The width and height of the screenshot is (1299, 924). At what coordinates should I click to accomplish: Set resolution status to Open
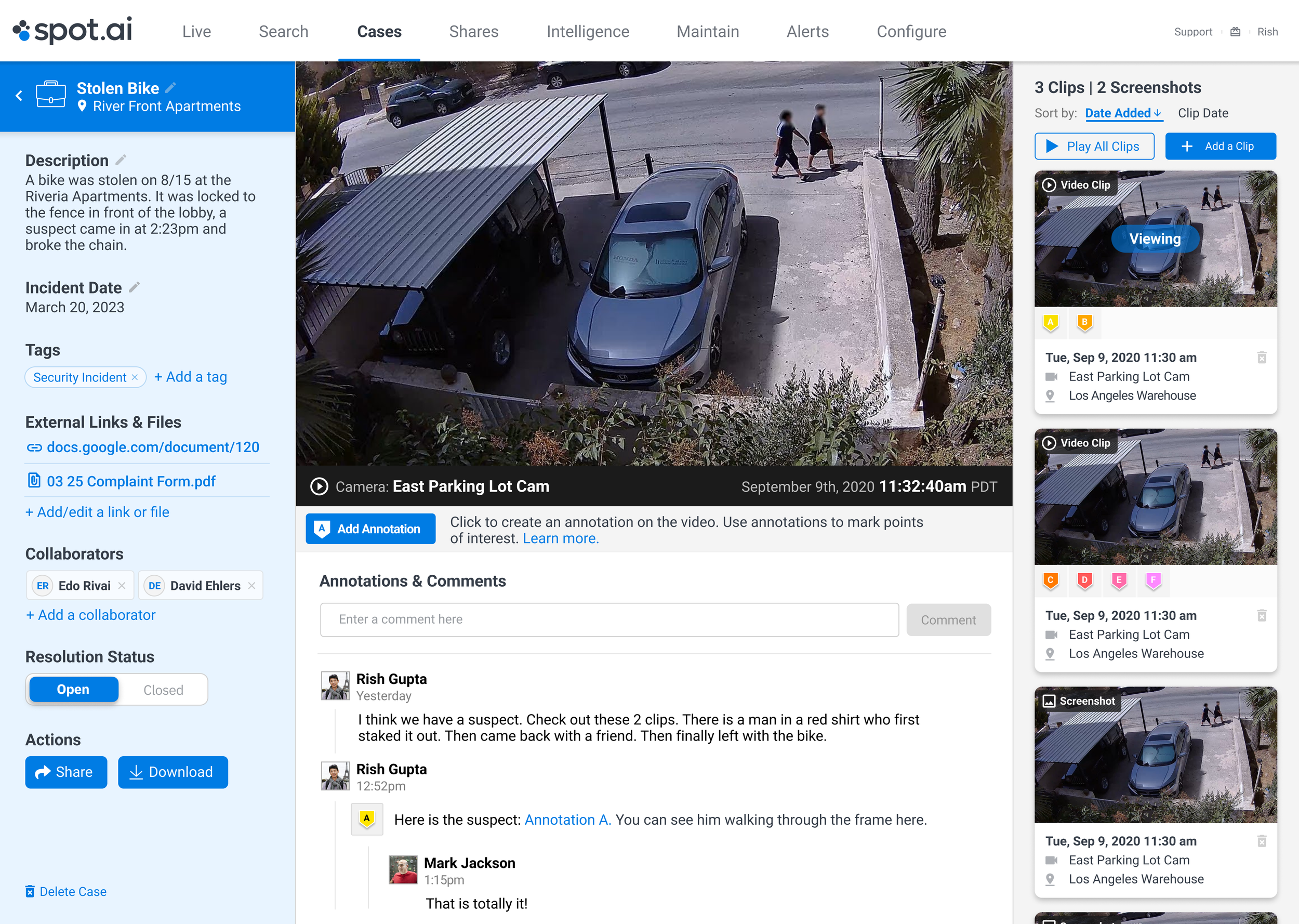pyautogui.click(x=73, y=690)
